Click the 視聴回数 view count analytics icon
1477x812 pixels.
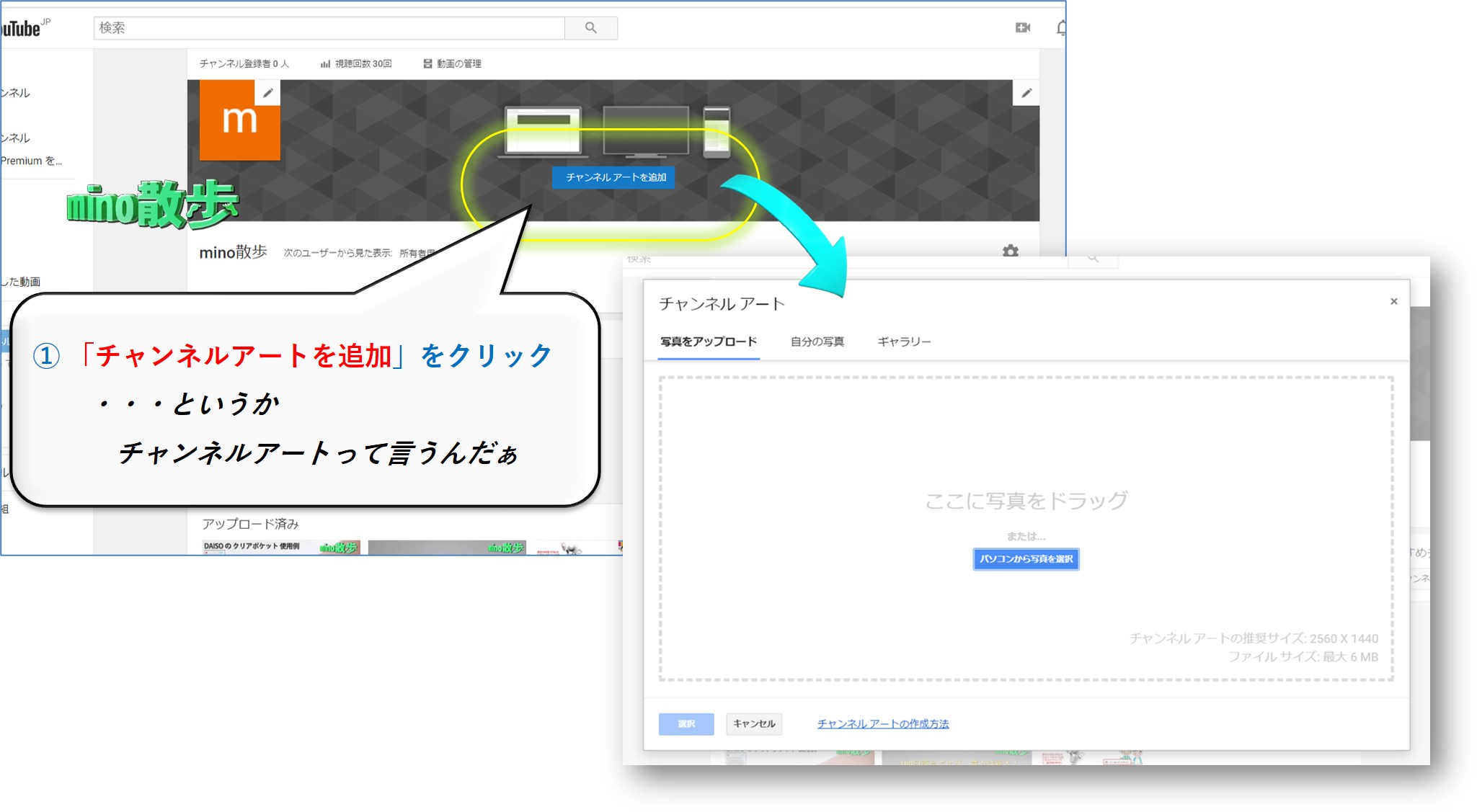click(326, 63)
